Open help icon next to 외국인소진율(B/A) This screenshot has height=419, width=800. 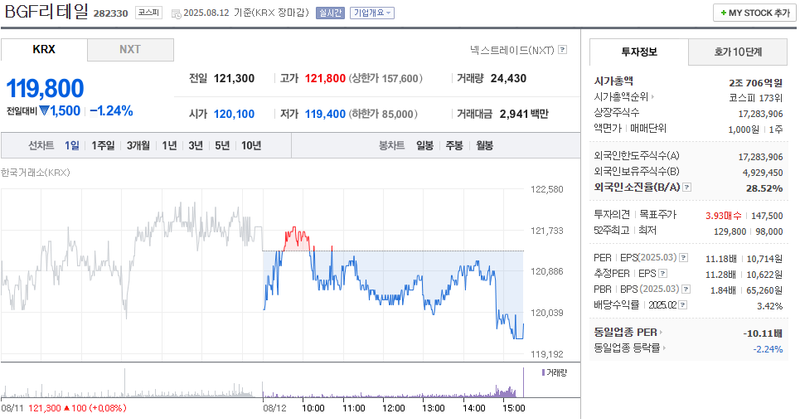687,187
